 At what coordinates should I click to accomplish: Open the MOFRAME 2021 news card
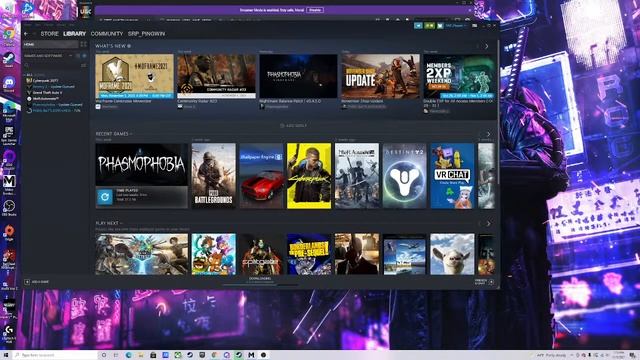click(x=134, y=76)
